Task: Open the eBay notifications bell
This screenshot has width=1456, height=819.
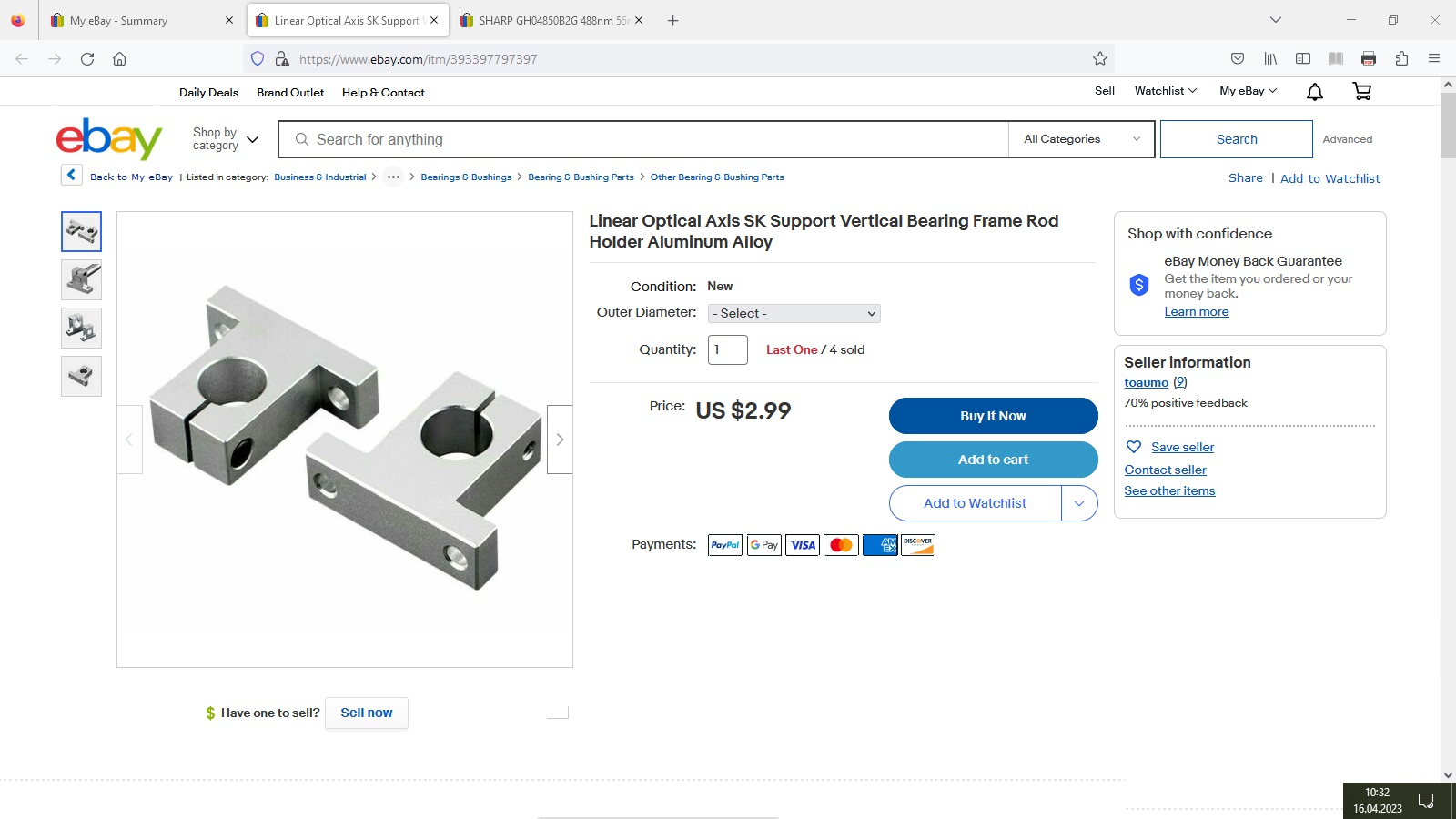Action: (x=1315, y=91)
